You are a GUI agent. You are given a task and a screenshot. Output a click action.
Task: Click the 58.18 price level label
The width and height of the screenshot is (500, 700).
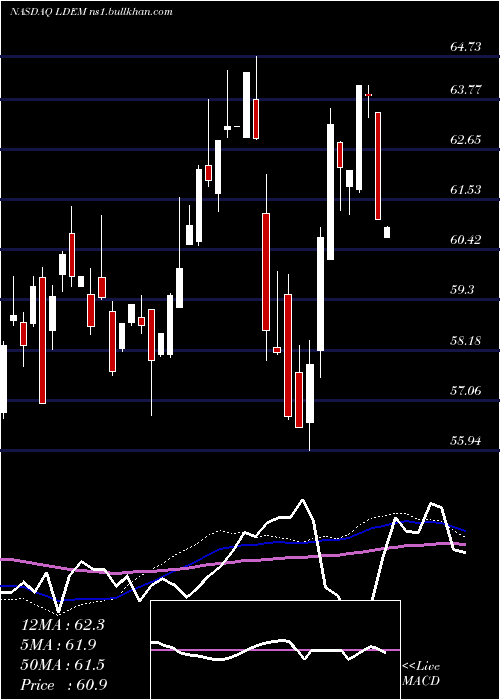pyautogui.click(x=466, y=341)
